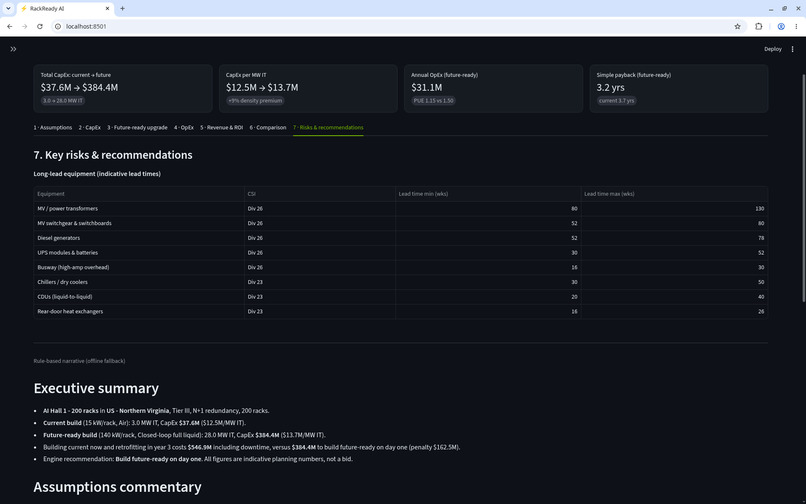Expand the sidebar with the double-chevron icon
806x504 pixels.
pyautogui.click(x=13, y=49)
